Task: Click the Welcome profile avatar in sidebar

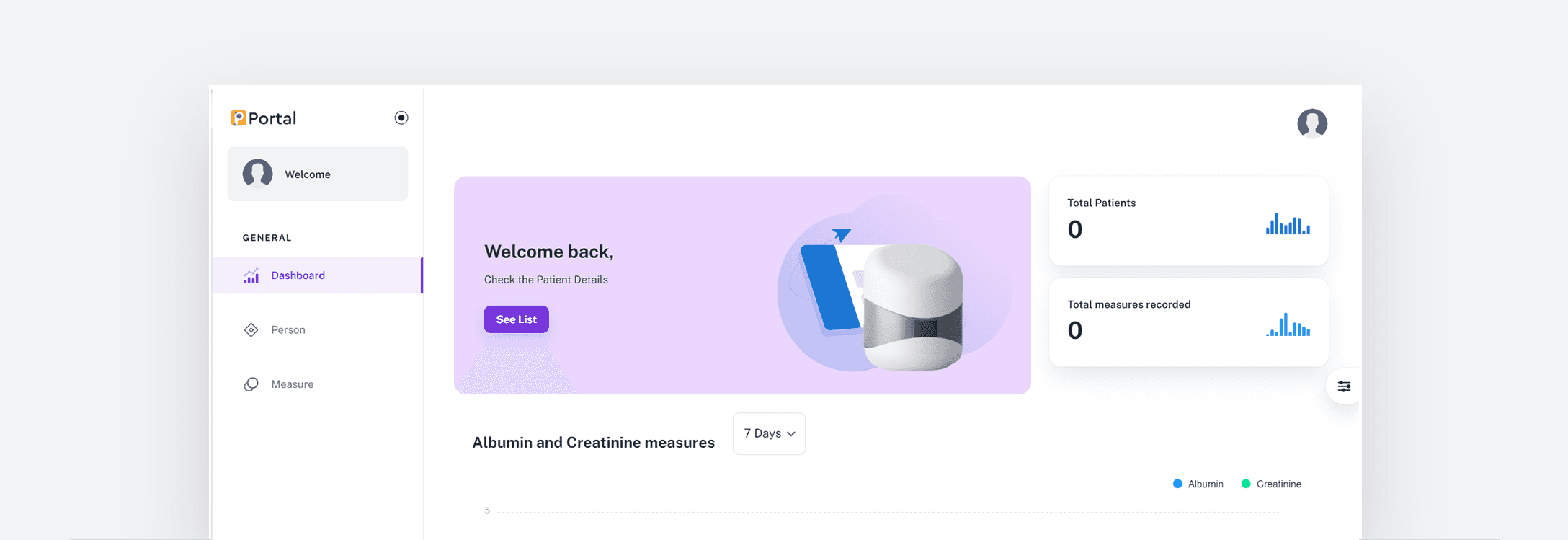Action: click(x=257, y=174)
